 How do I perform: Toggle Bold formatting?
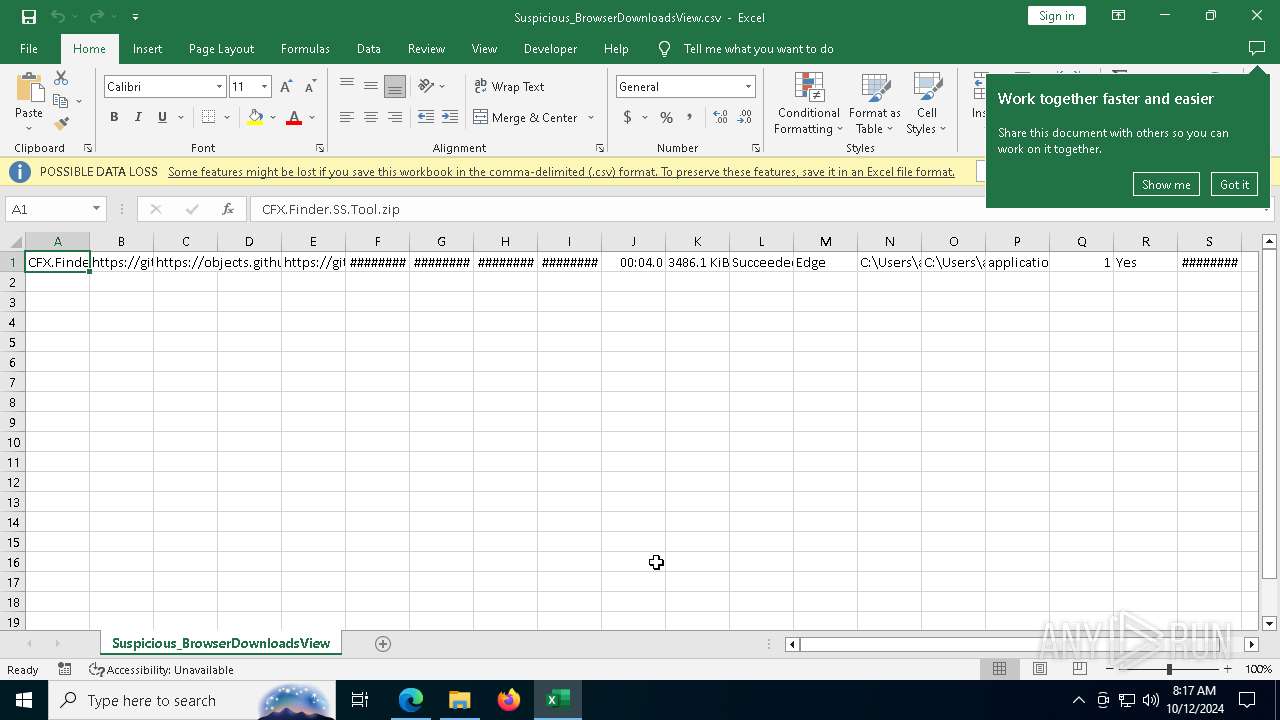coord(114,117)
